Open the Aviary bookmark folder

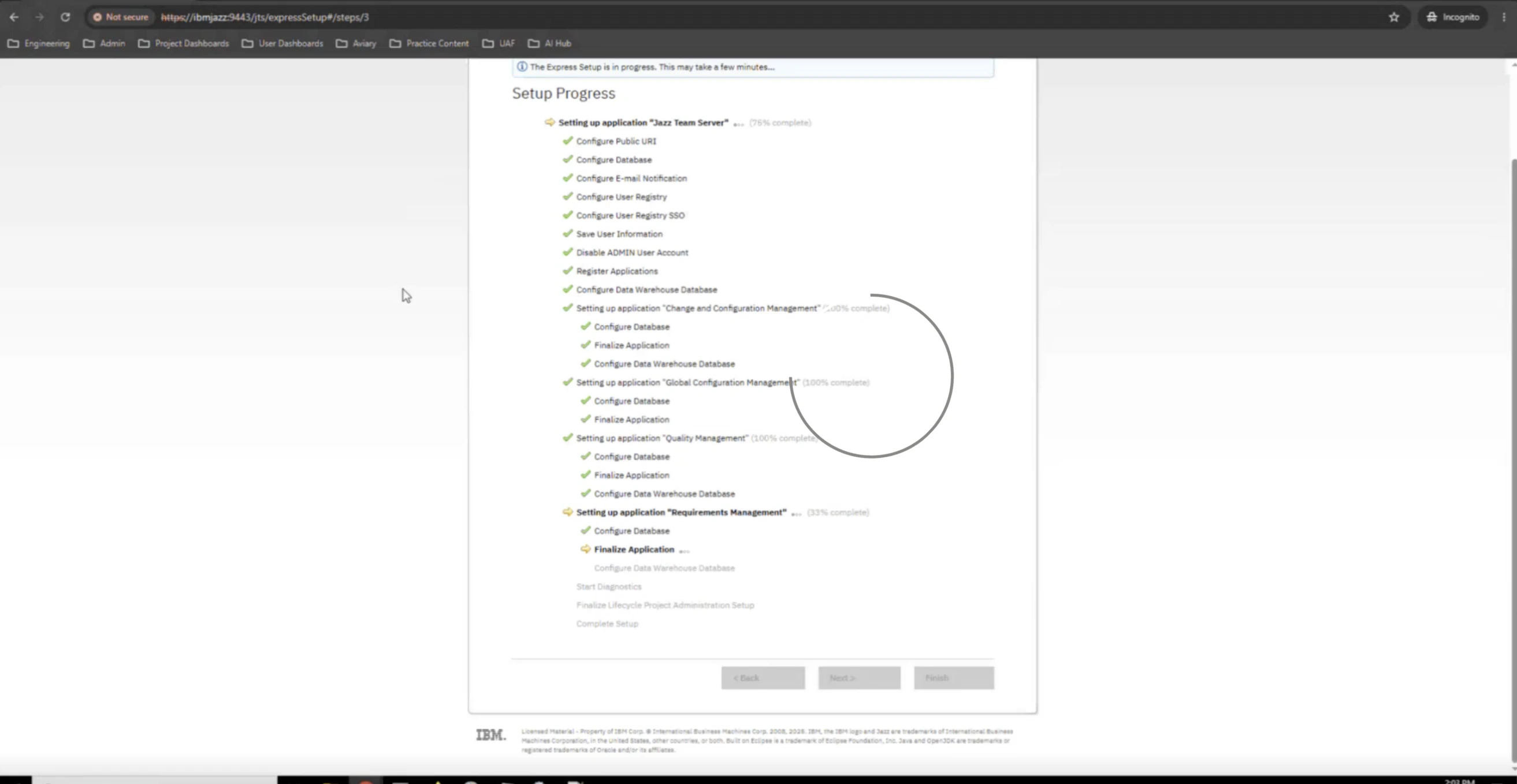pyautogui.click(x=356, y=43)
